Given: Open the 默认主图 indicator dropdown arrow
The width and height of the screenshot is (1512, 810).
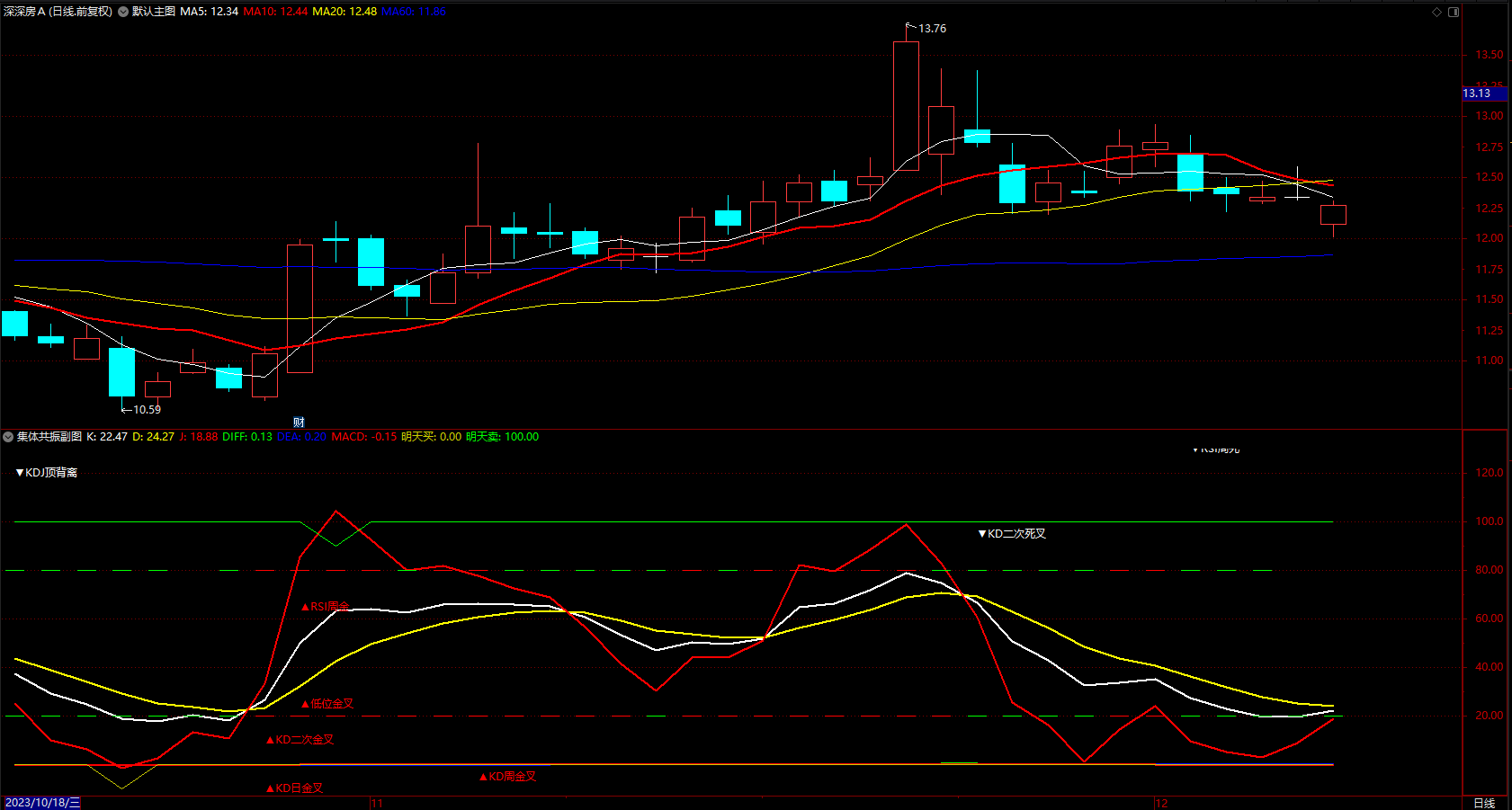Looking at the screenshot, I should pos(123,12).
